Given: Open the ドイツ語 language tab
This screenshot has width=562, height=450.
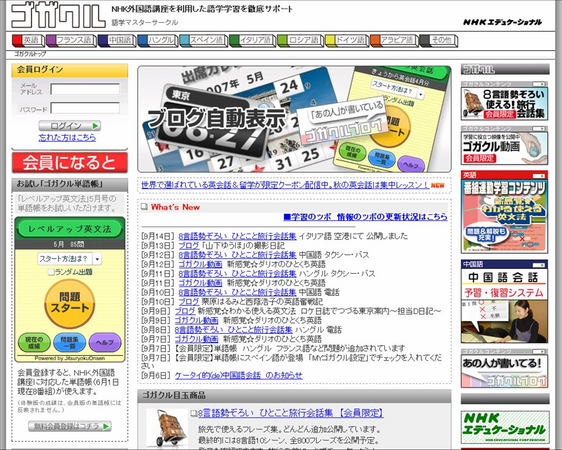Looking at the screenshot, I should [x=347, y=40].
